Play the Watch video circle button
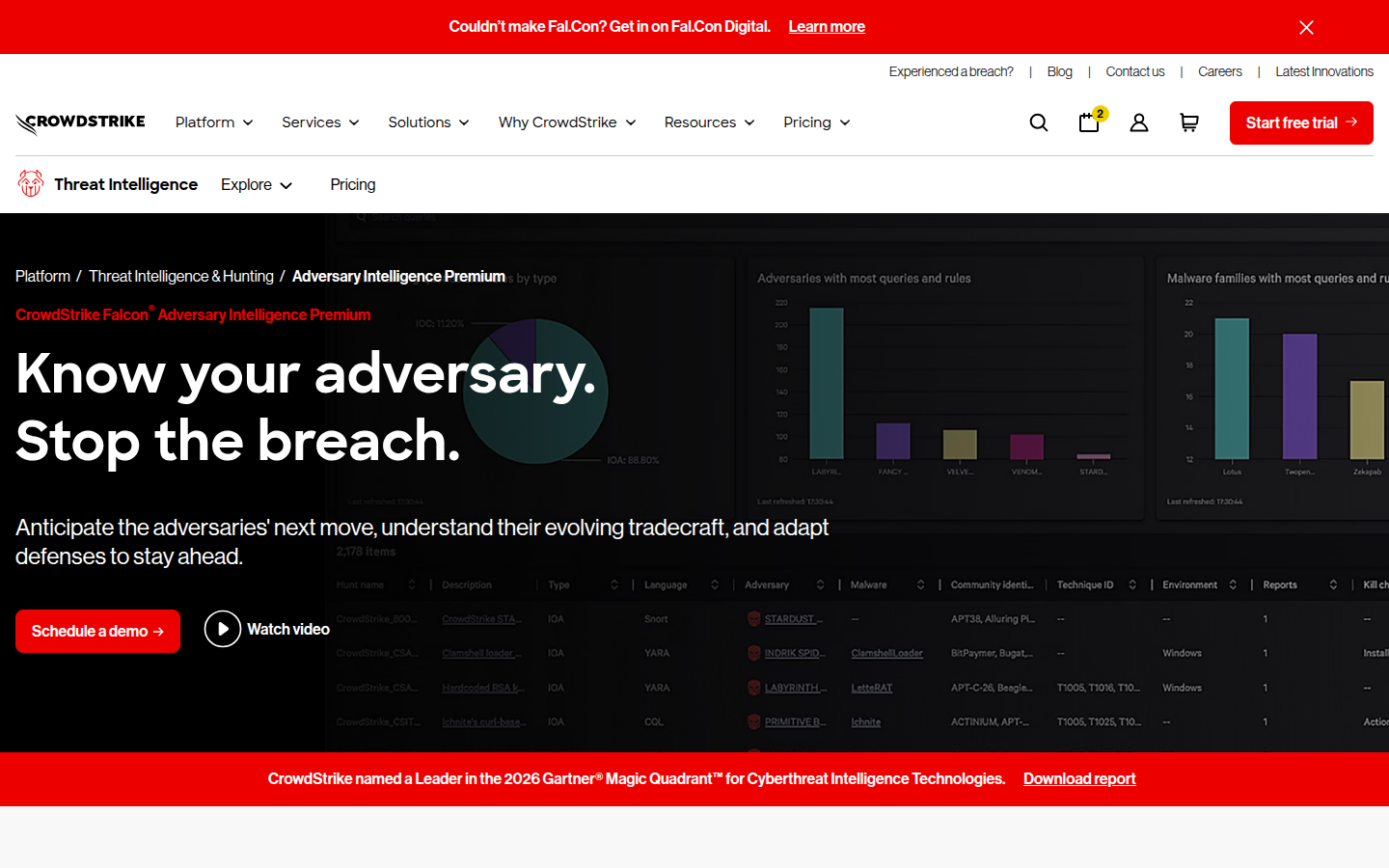The image size is (1389, 868). (x=223, y=629)
